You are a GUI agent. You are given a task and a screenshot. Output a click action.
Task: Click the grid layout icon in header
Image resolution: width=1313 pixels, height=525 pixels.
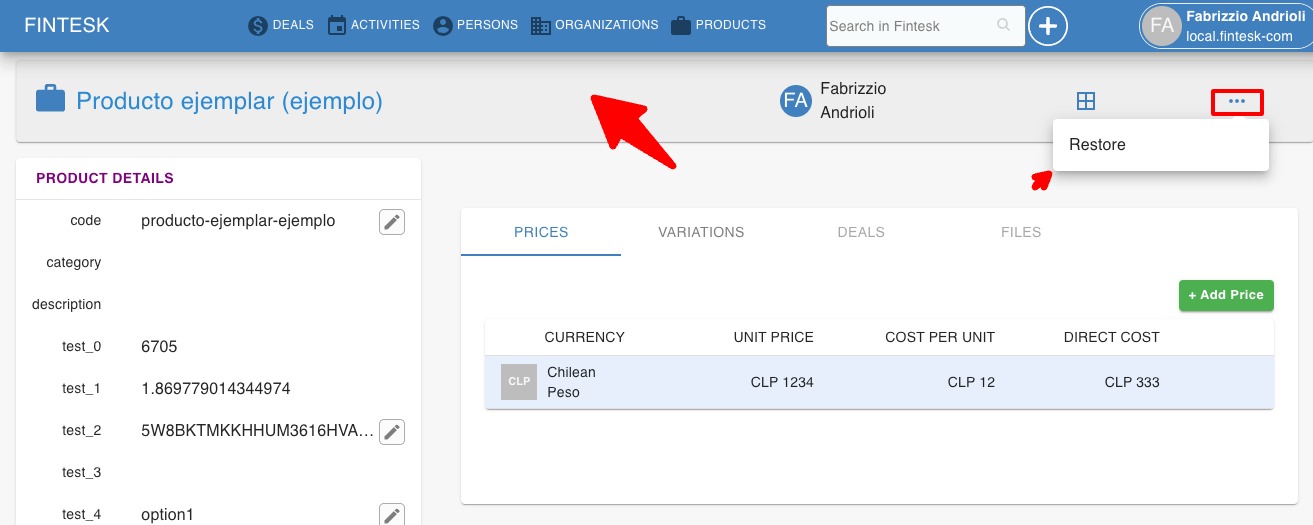pyautogui.click(x=1086, y=101)
